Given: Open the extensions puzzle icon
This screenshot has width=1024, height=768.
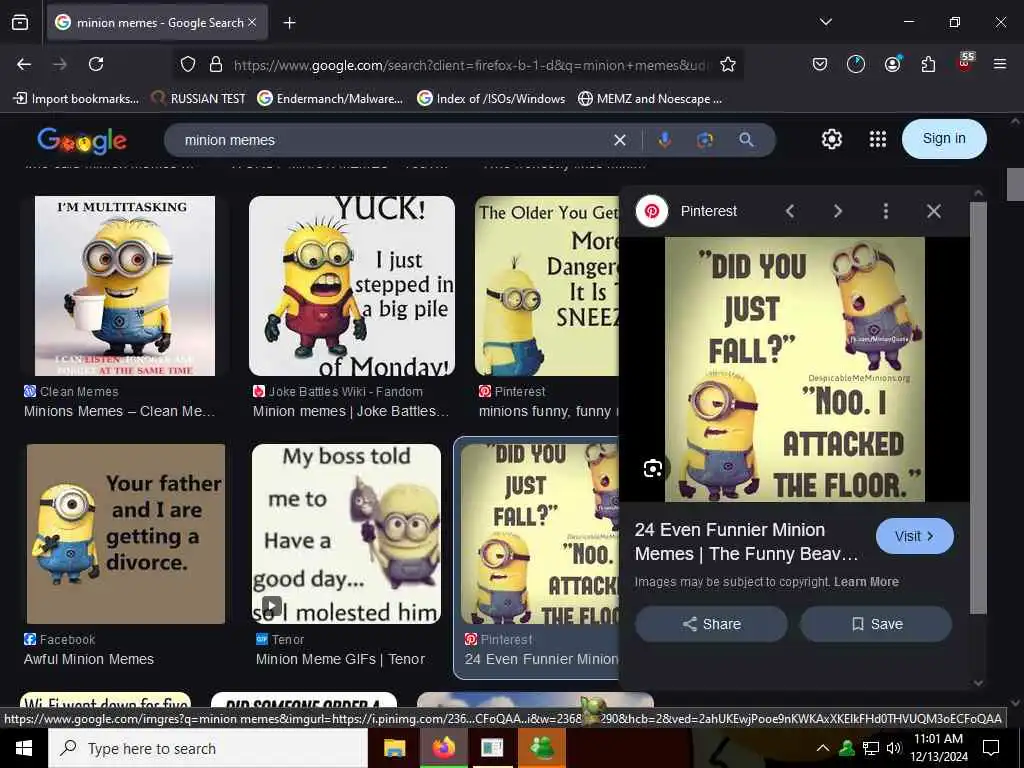Looking at the screenshot, I should click(928, 64).
